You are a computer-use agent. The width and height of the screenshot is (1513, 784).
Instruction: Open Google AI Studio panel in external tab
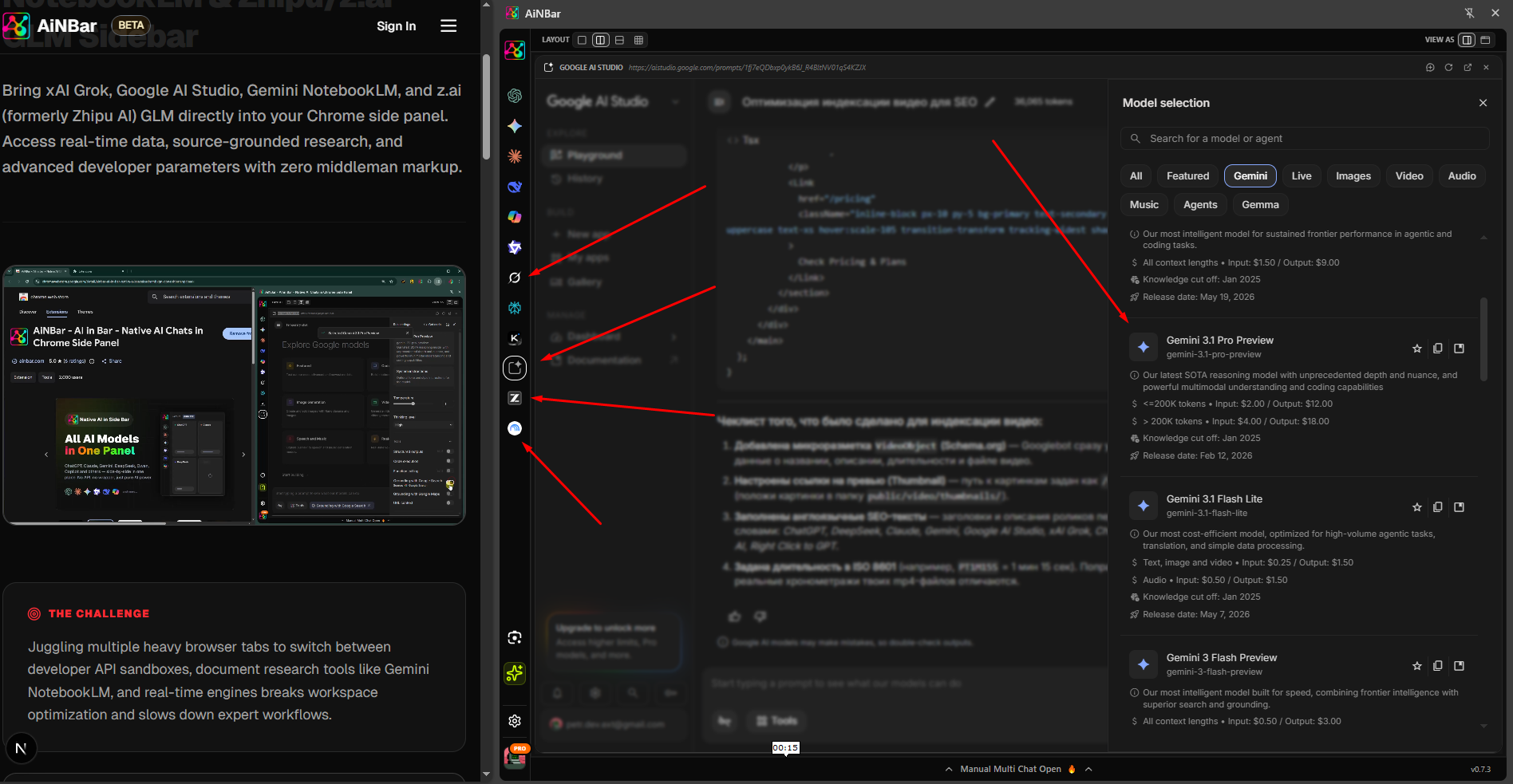[1468, 67]
